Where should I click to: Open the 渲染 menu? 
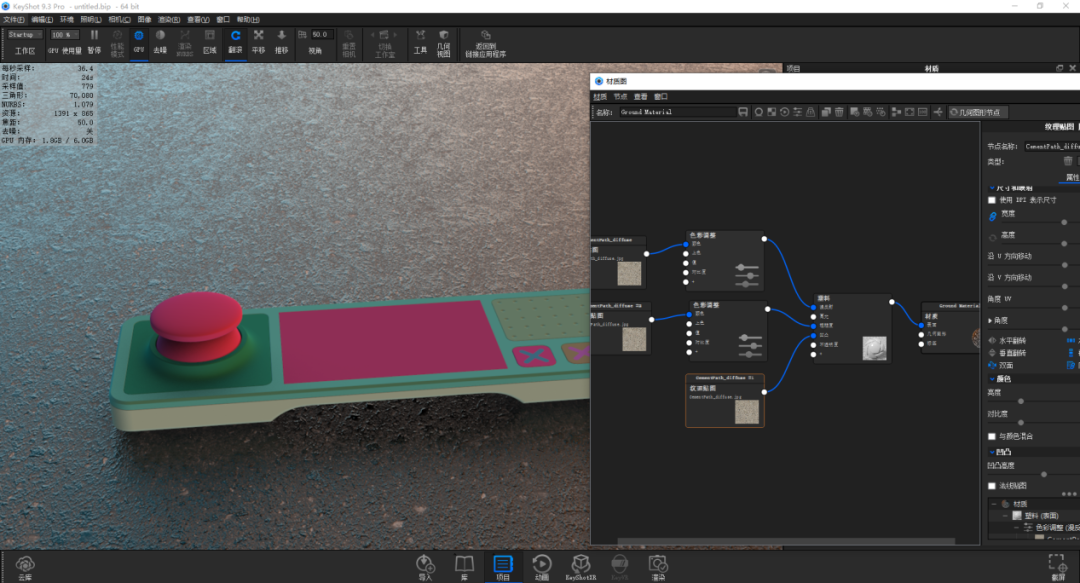click(169, 19)
